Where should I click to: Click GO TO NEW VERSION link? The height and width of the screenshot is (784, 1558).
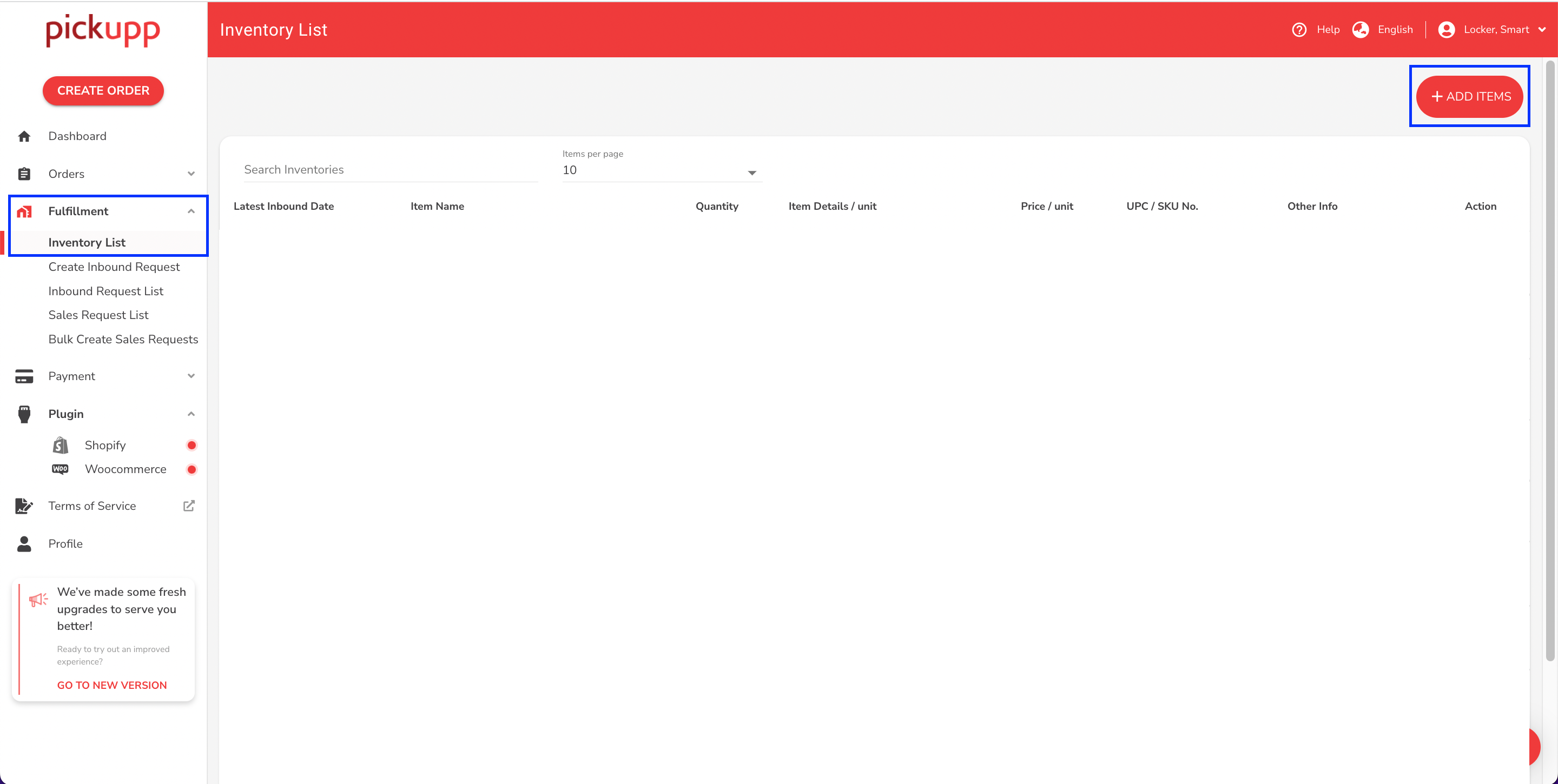pos(112,686)
